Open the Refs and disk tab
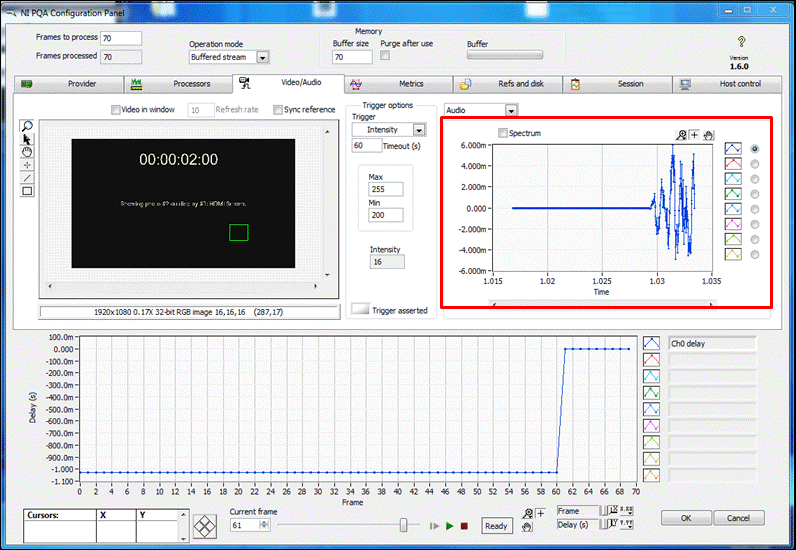 [508, 84]
